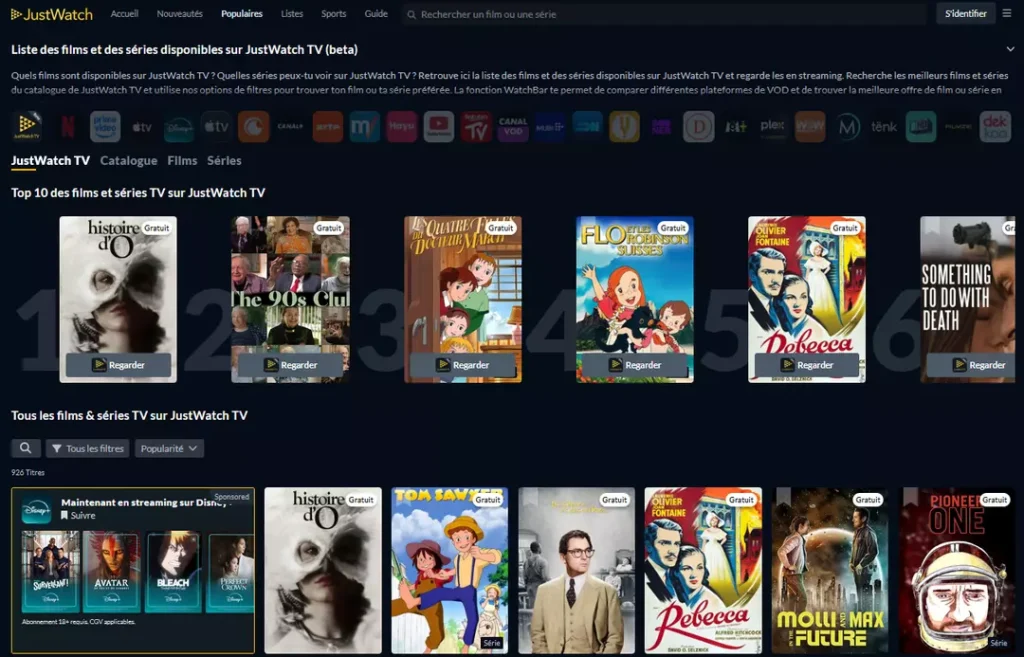Open the Popularité sort dropdown

coord(169,448)
